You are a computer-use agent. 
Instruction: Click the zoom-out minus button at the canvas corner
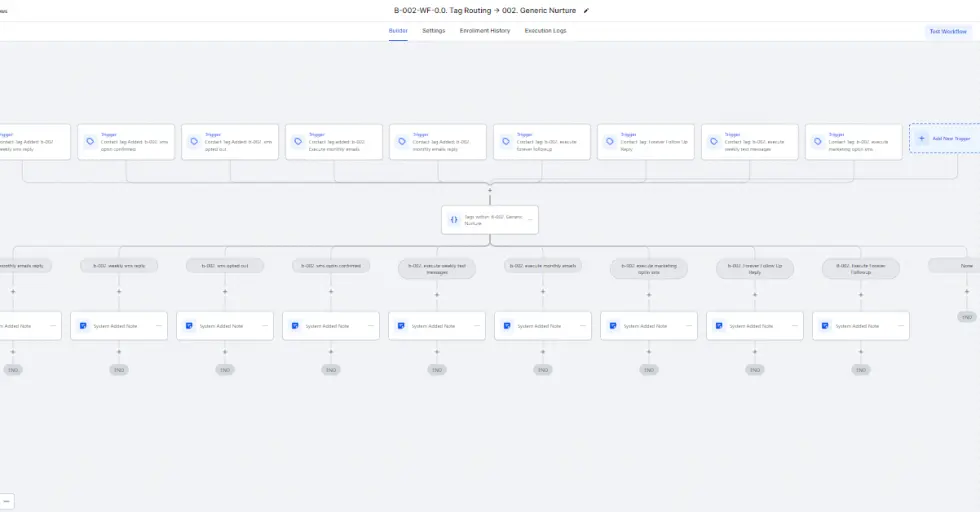(x=6, y=501)
